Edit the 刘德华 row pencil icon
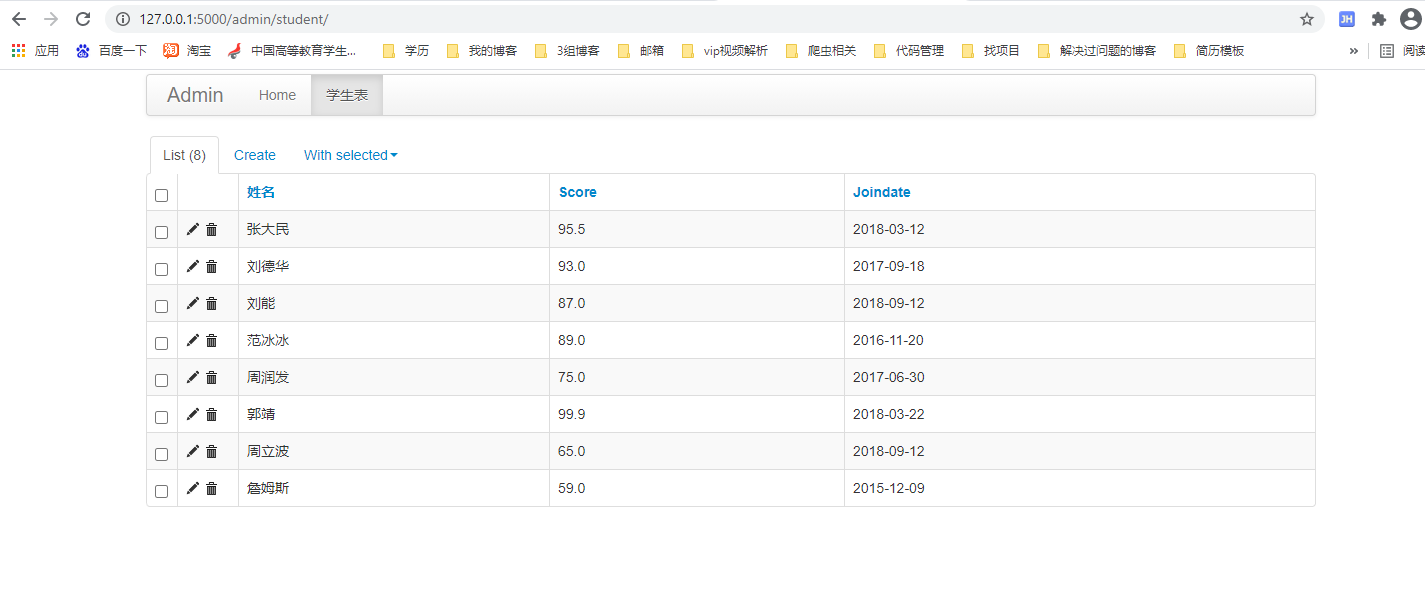Screen dimensions: 1425x607 pyautogui.click(x=193, y=266)
